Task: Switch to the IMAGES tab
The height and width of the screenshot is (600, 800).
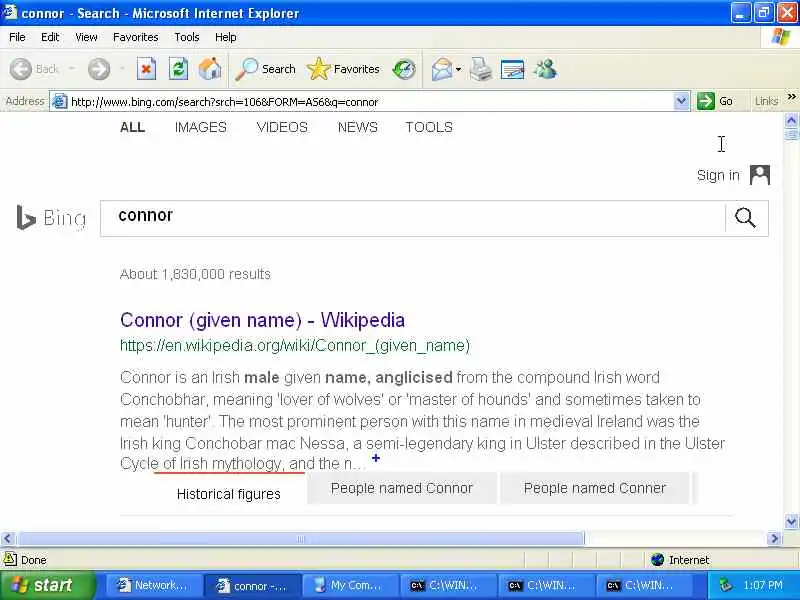Action: coord(201,127)
